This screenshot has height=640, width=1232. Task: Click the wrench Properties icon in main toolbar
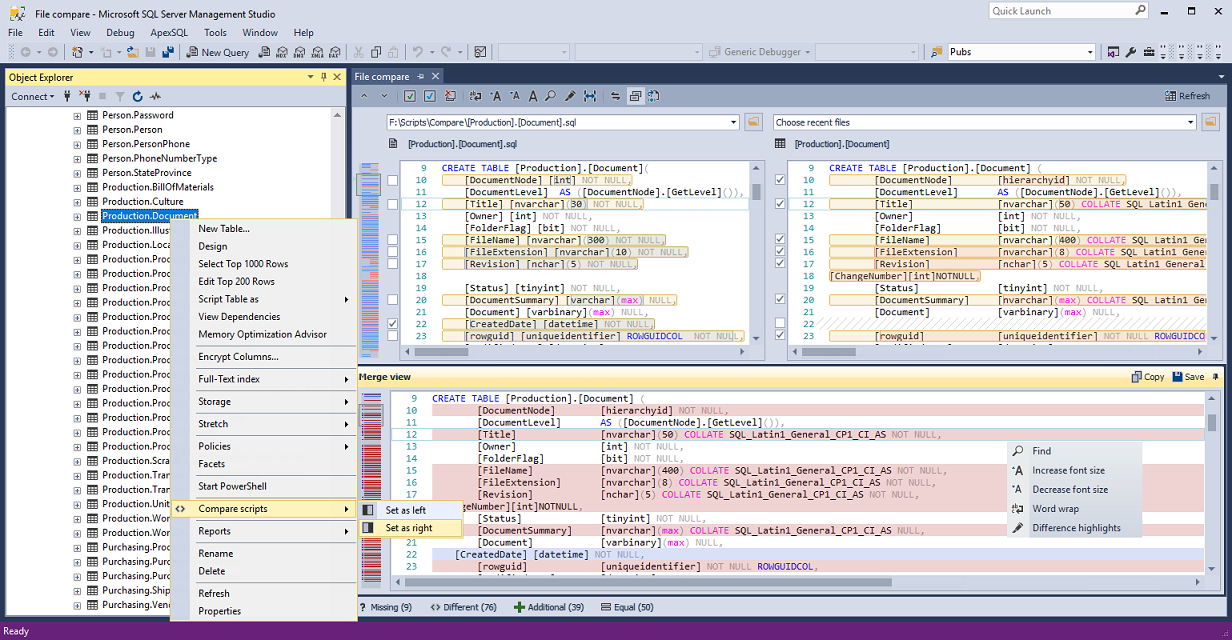pos(1131,52)
